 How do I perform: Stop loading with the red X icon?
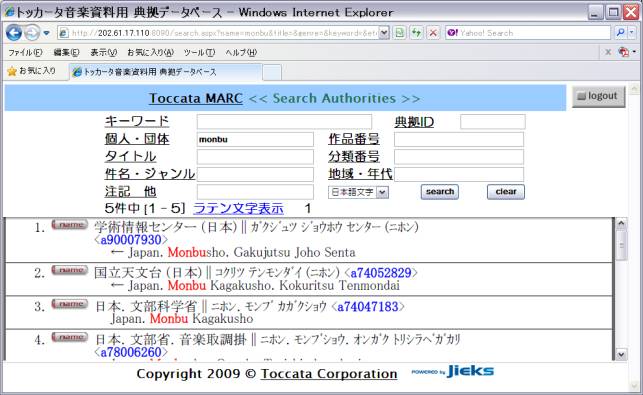coord(433,33)
